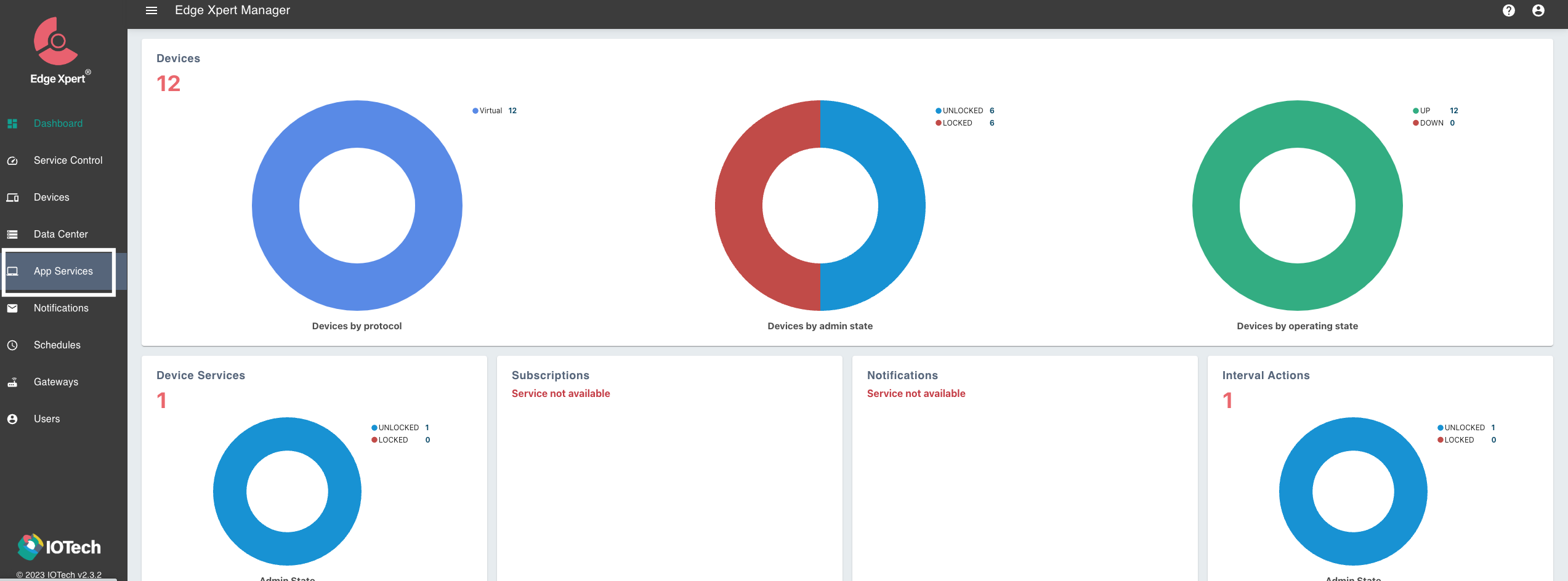The width and height of the screenshot is (1568, 581).
Task: Click the Devices count 12
Action: click(x=168, y=84)
